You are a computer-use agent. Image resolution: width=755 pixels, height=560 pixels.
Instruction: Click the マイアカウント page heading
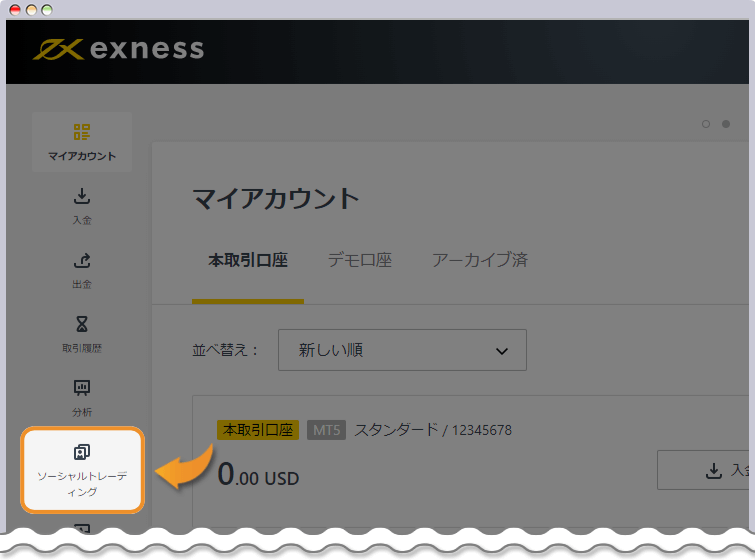click(276, 198)
